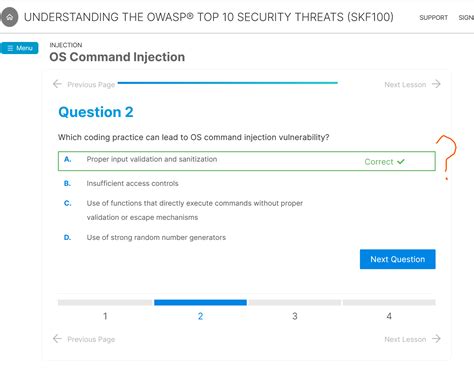Click the top Next Lesson right arrow
Image resolution: width=474 pixels, height=377 pixels.
coord(436,84)
